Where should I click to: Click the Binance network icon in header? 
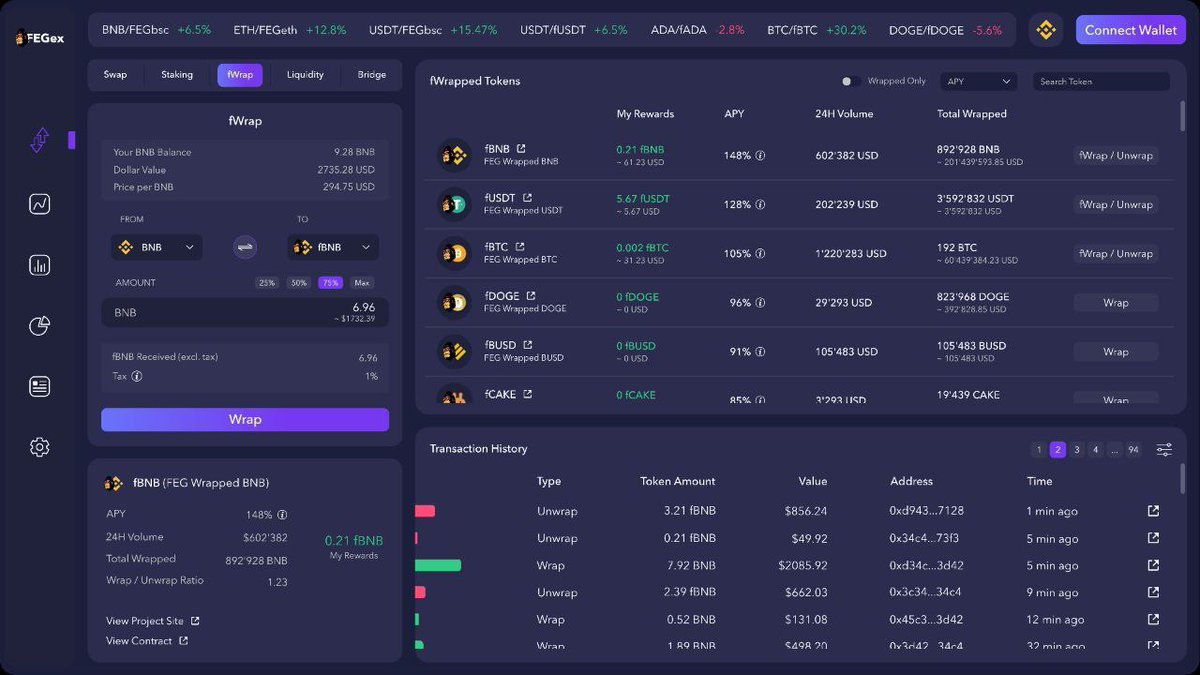point(1046,30)
